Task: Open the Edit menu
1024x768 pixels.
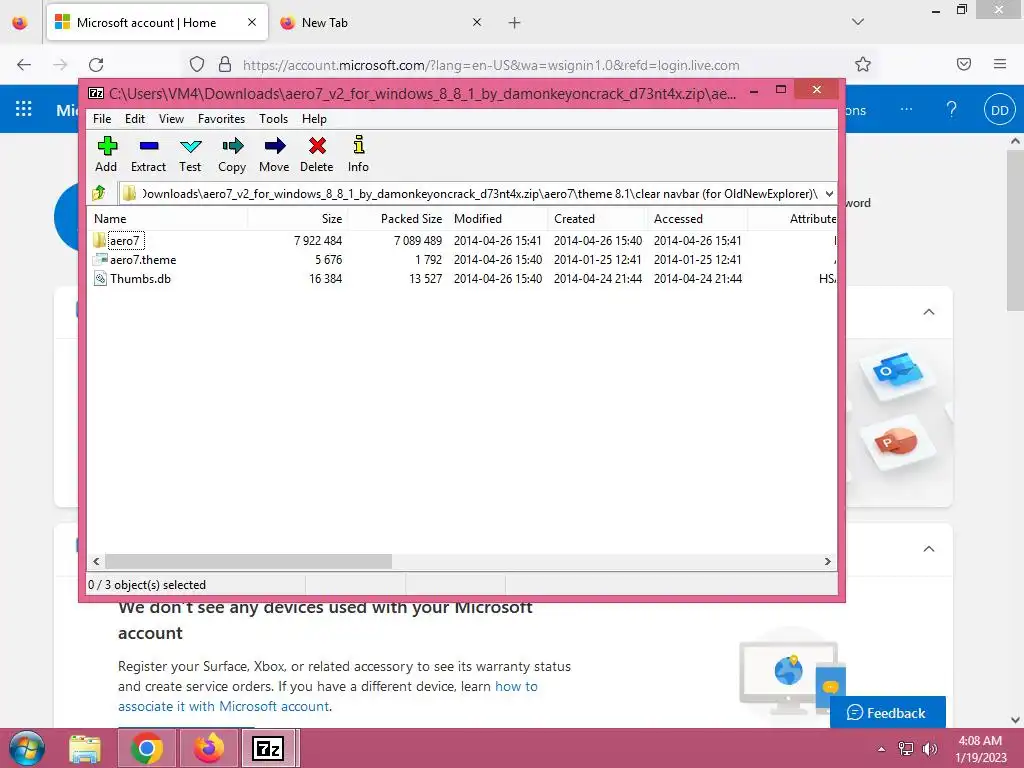Action: [135, 119]
